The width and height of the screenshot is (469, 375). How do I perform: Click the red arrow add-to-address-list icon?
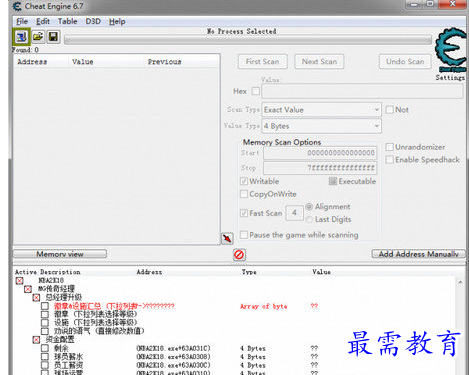click(227, 238)
